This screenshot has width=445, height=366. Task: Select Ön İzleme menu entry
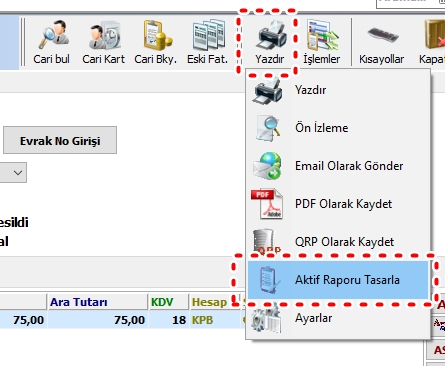(338, 128)
